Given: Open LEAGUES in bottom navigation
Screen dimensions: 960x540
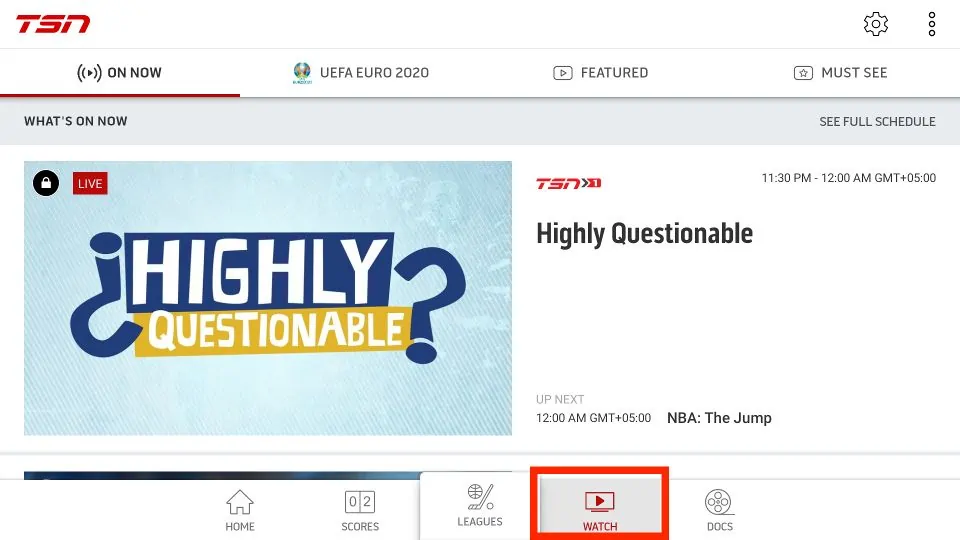Looking at the screenshot, I should 480,506.
